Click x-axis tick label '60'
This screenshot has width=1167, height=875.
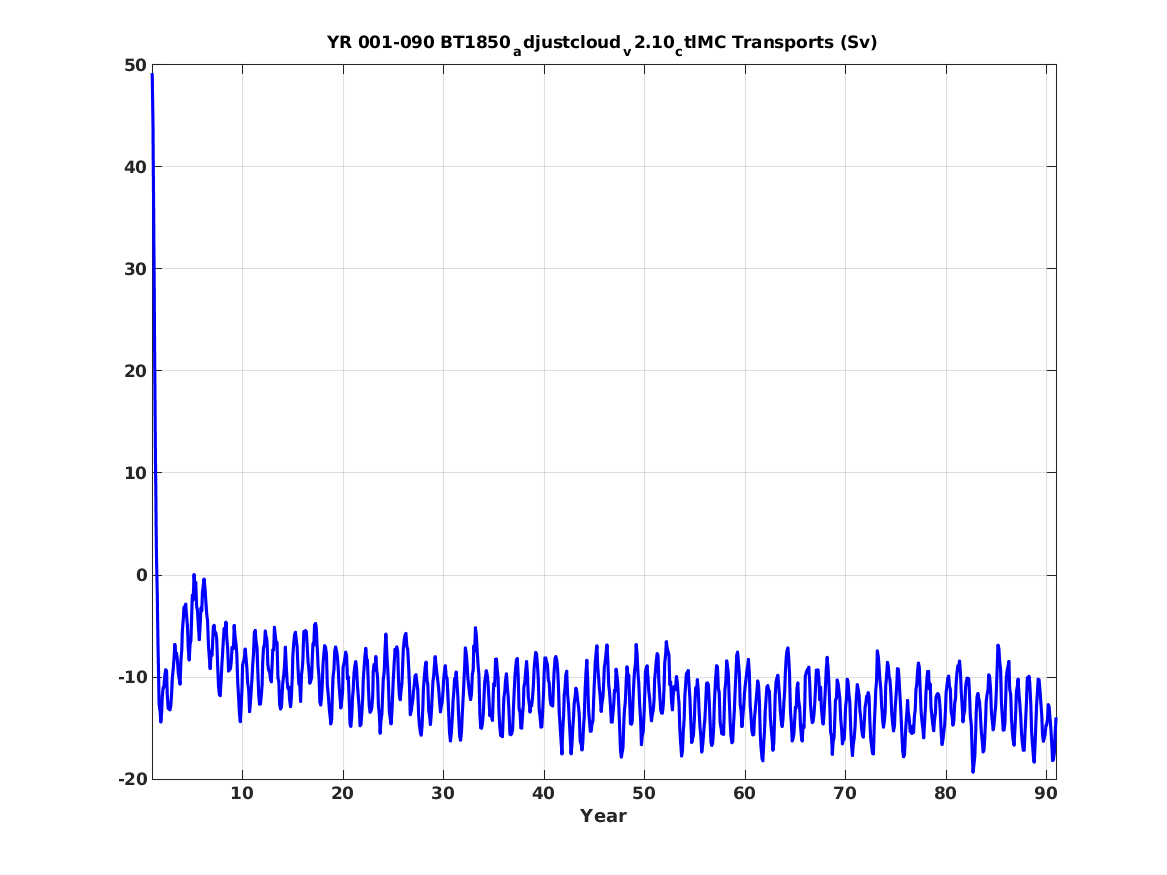click(x=744, y=794)
